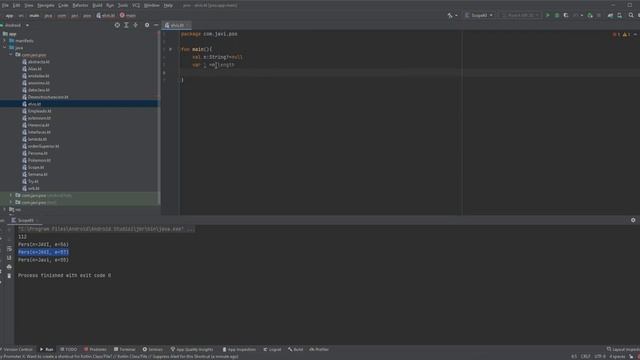The image size is (640, 360).
Task: Select opened file in Project panel
Action: coord(117,25)
